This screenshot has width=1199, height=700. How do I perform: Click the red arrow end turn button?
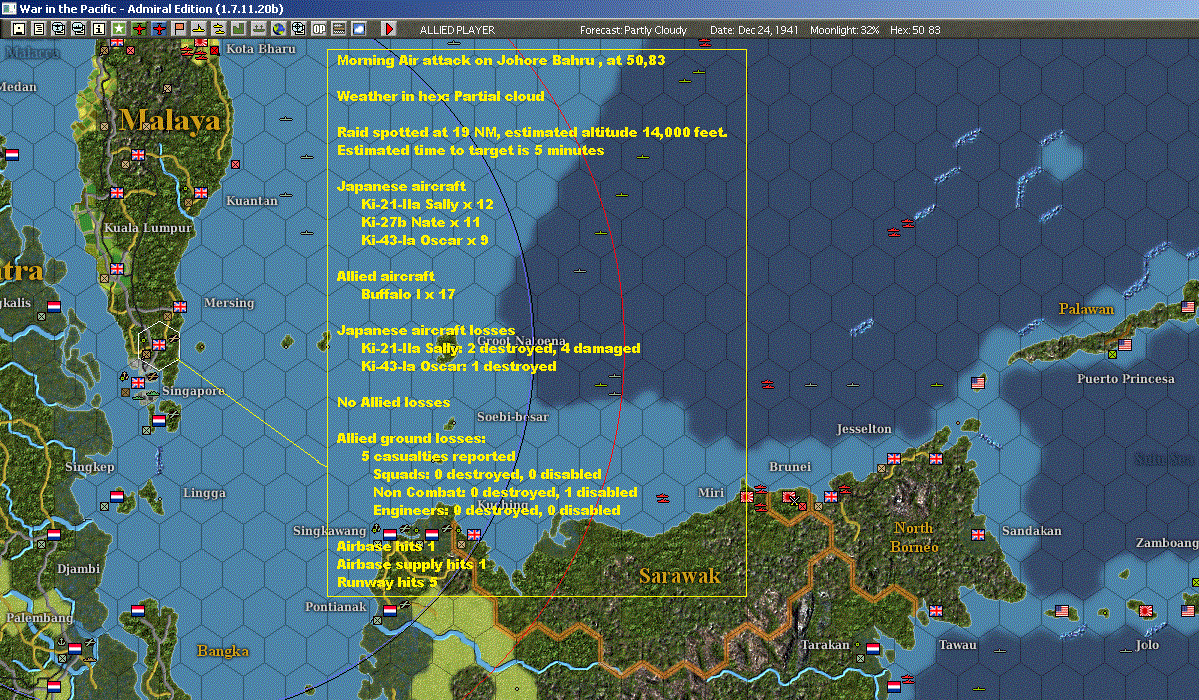388,29
